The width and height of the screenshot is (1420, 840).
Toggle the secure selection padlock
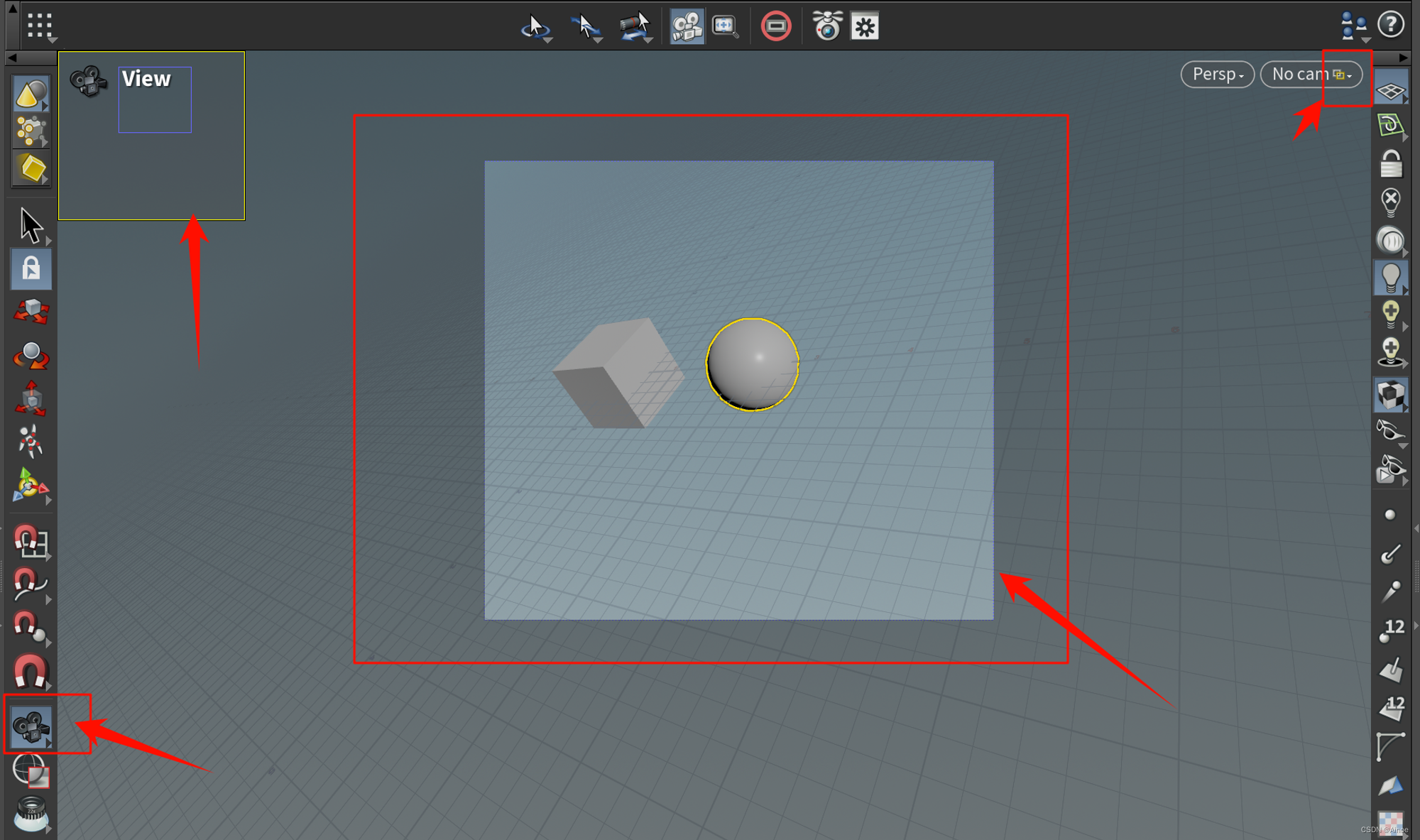31,269
